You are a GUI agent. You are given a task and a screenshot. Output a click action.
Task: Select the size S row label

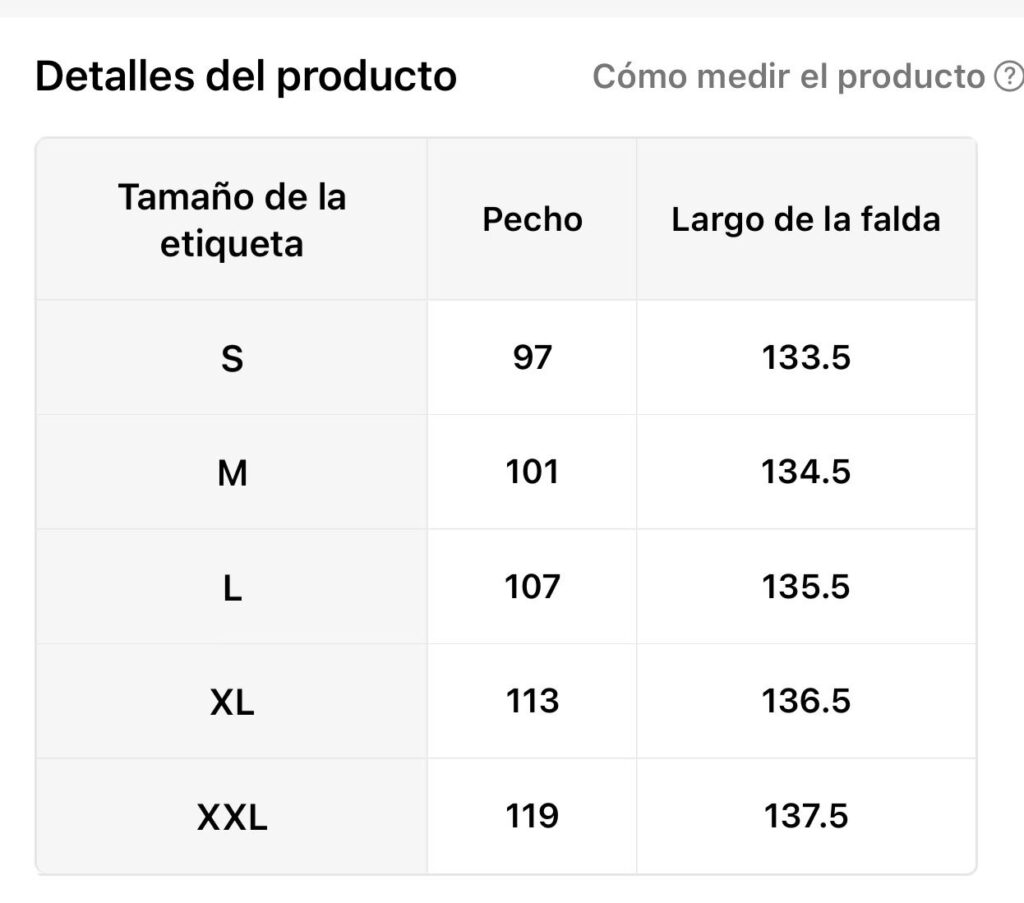coord(232,358)
